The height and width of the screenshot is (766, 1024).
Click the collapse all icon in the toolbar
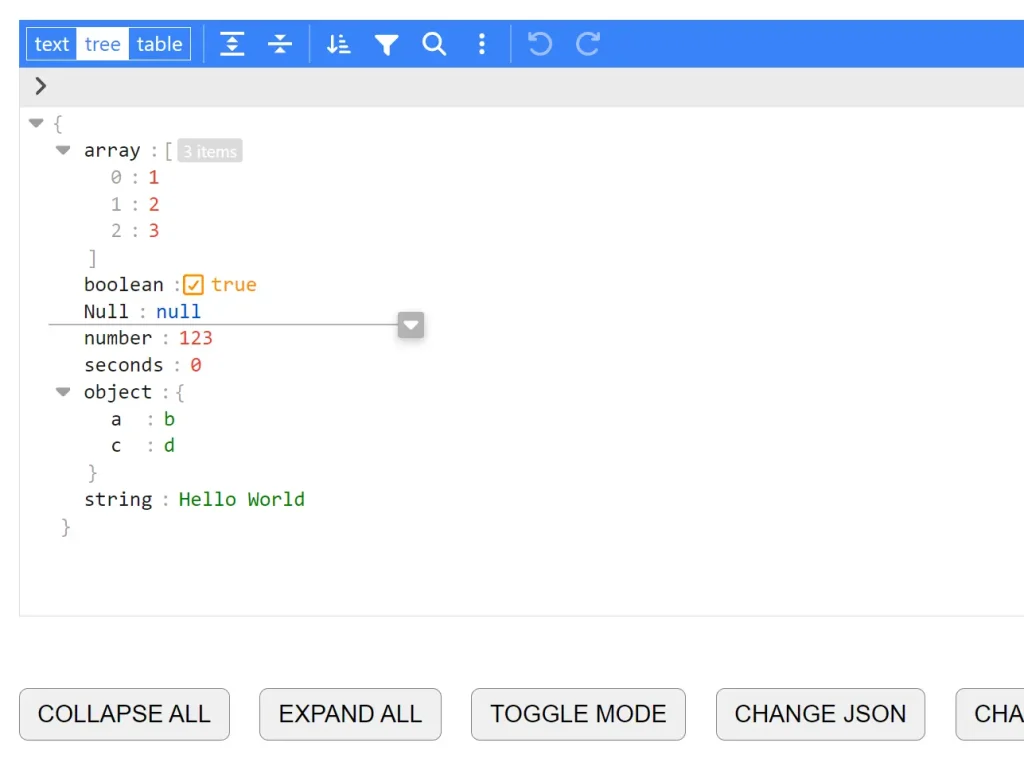pyautogui.click(x=280, y=43)
